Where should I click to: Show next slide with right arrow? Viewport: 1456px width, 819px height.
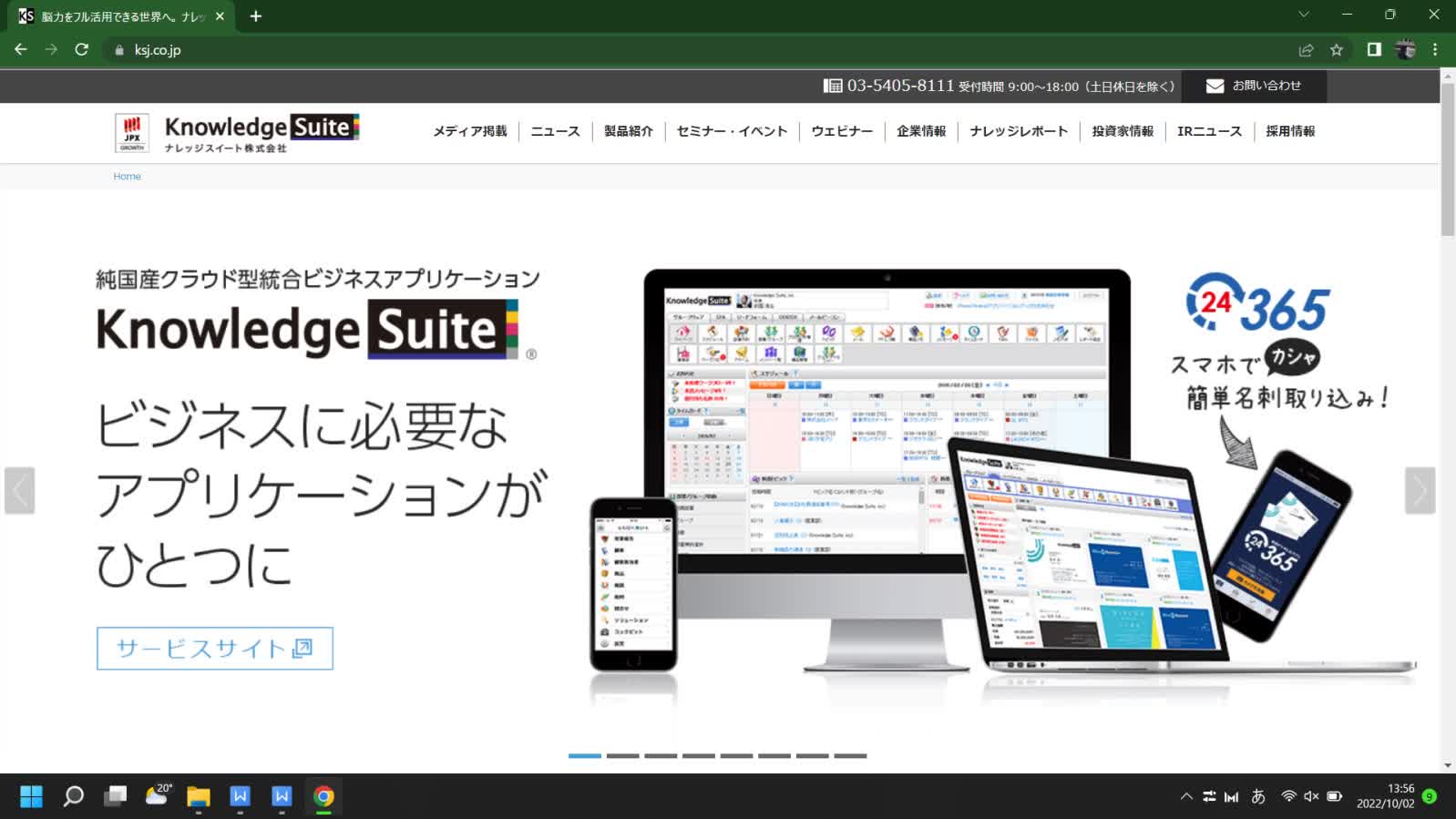coord(1420,491)
